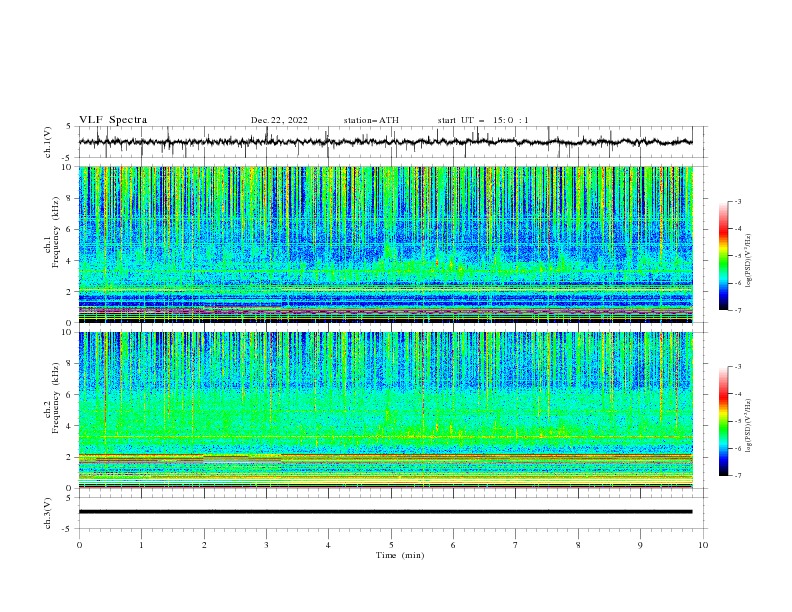Click the ch.2 spectrogram color scale bar
Viewport: 792px width, 612px height.
click(723, 421)
